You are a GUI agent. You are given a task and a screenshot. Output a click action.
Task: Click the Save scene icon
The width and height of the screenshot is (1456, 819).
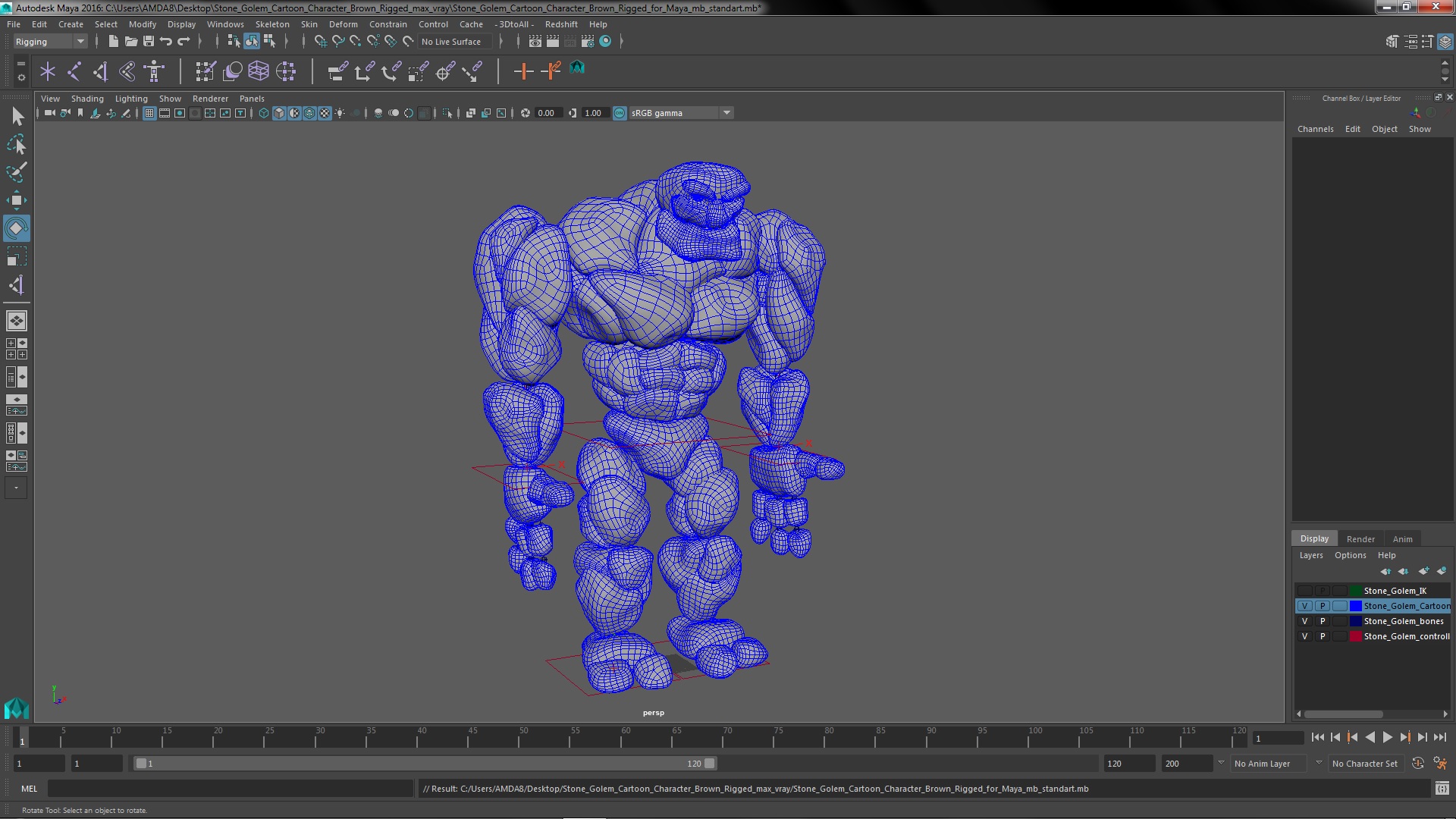pos(149,42)
